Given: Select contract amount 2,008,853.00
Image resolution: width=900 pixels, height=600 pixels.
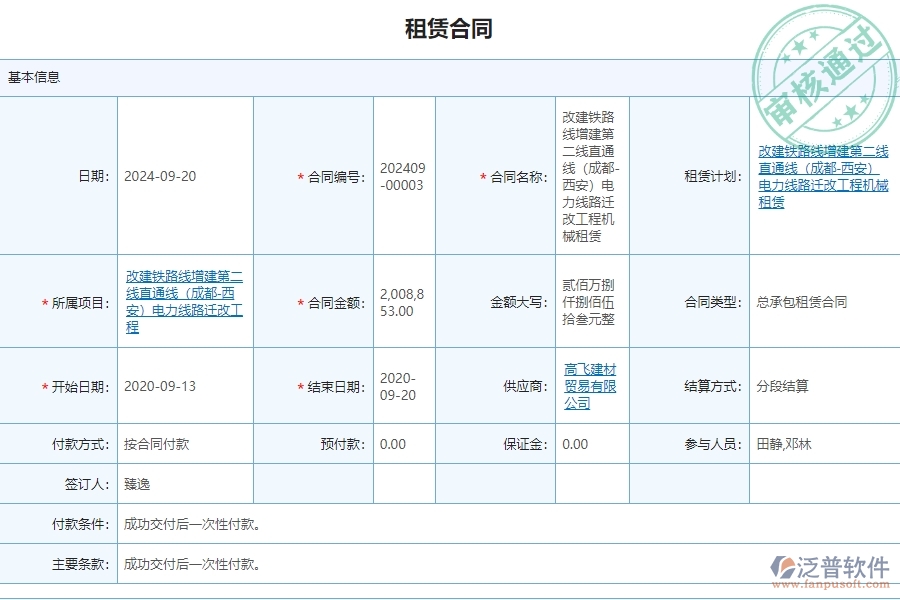Looking at the screenshot, I should pyautogui.click(x=404, y=300).
